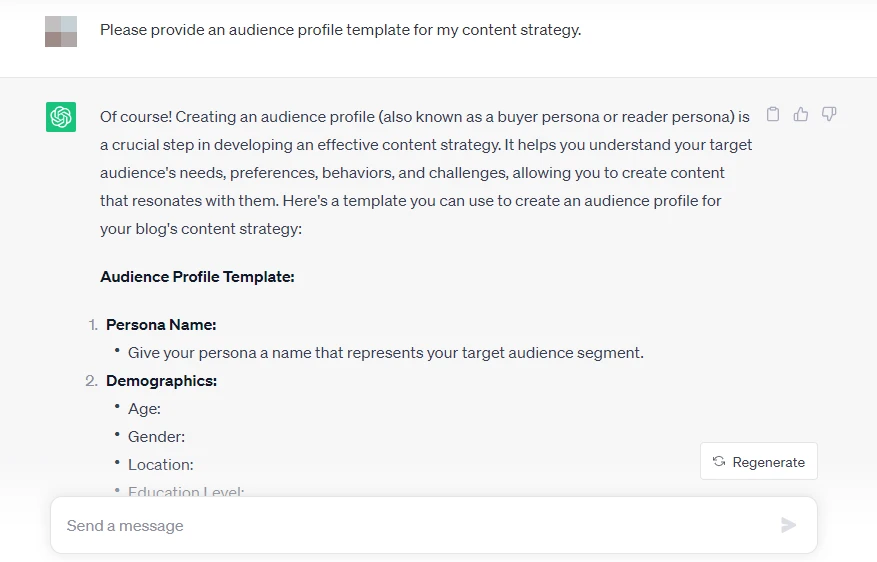The height and width of the screenshot is (562, 877).
Task: Click the text 'your blog's content strategy:'
Action: point(201,229)
